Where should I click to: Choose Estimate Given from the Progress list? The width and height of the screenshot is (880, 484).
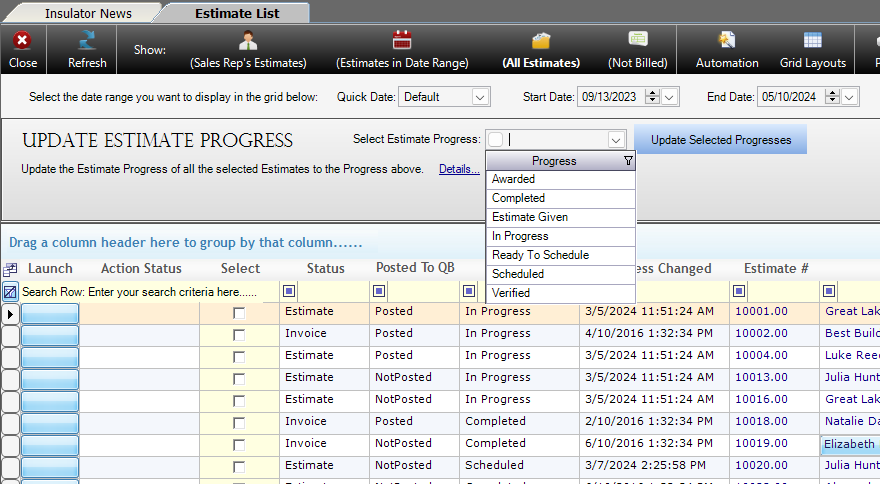[560, 217]
